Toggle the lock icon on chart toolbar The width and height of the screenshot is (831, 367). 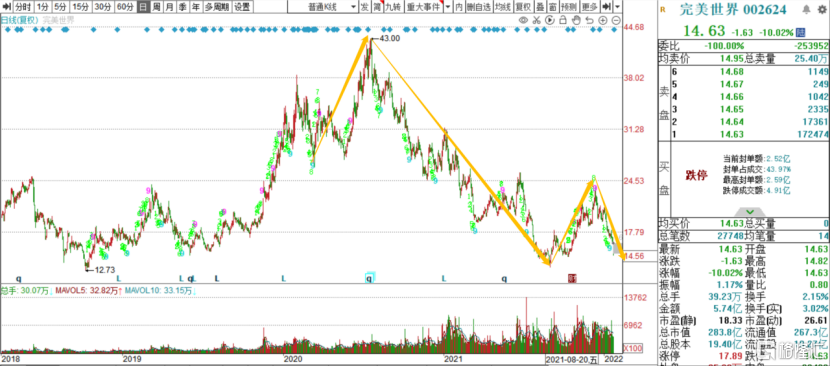click(563, 20)
